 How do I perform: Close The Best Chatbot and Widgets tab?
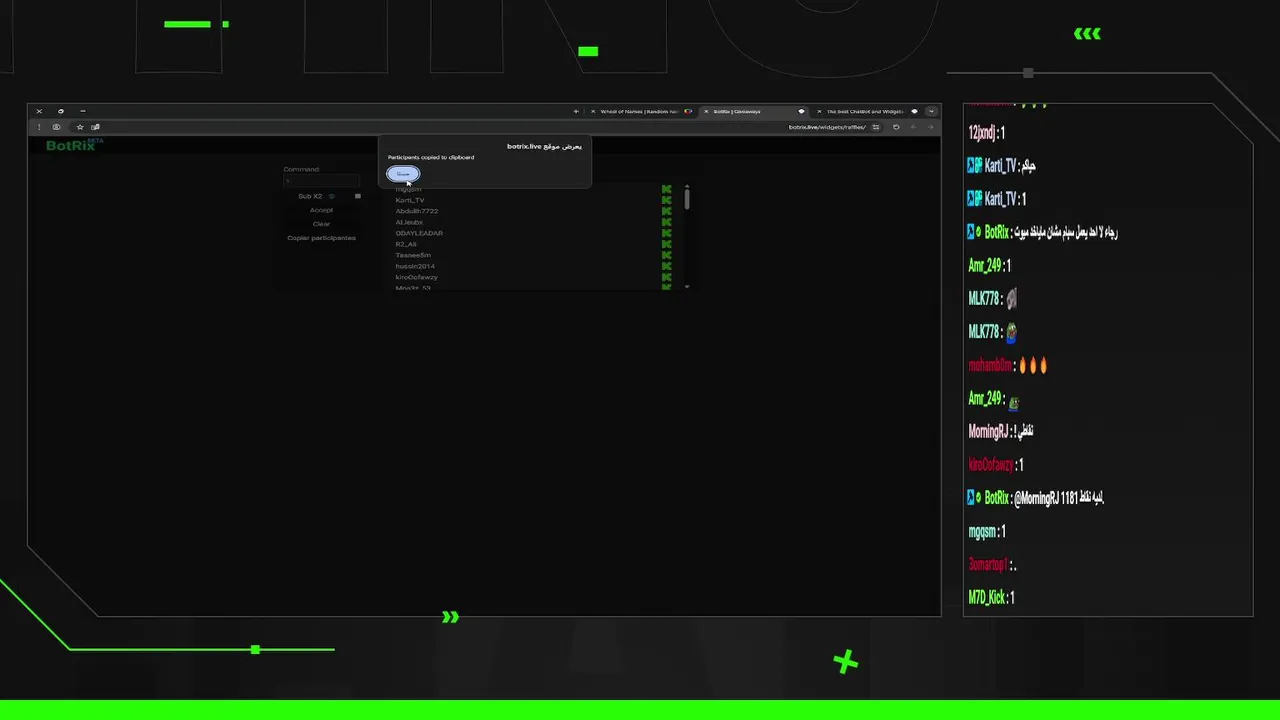(819, 111)
